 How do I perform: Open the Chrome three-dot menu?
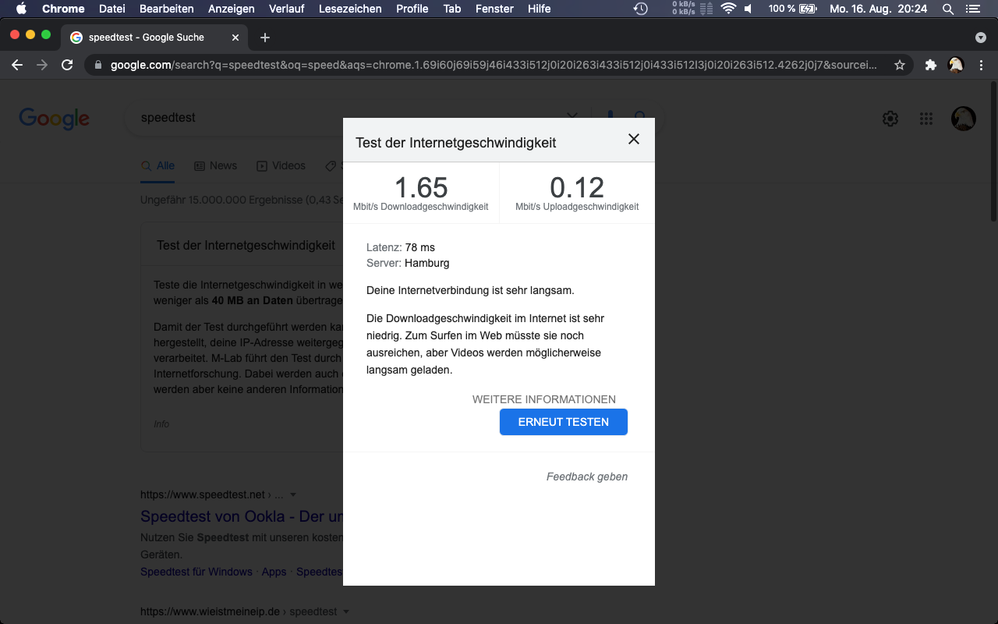(x=983, y=64)
